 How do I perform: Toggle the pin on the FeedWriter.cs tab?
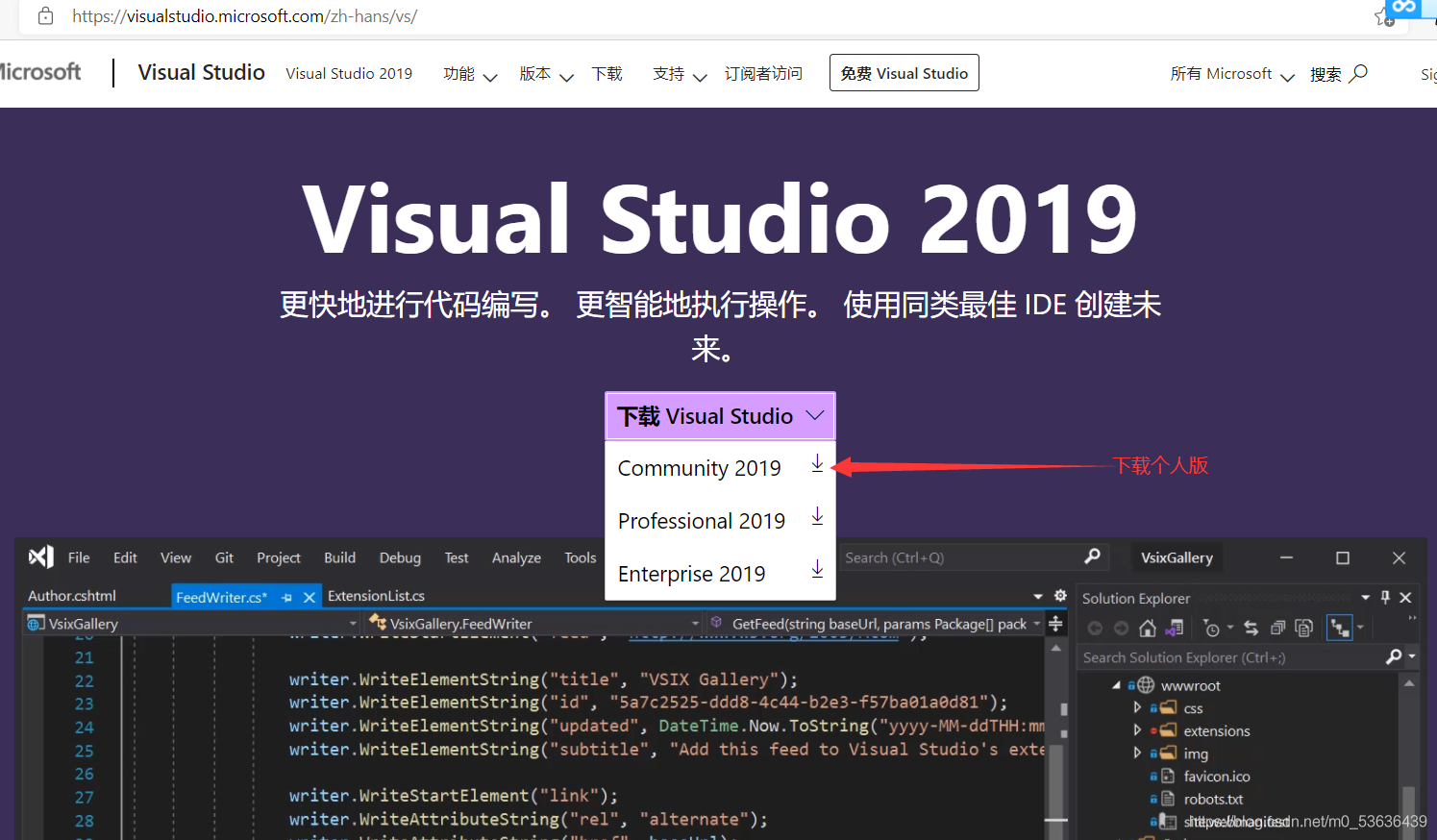(x=287, y=596)
